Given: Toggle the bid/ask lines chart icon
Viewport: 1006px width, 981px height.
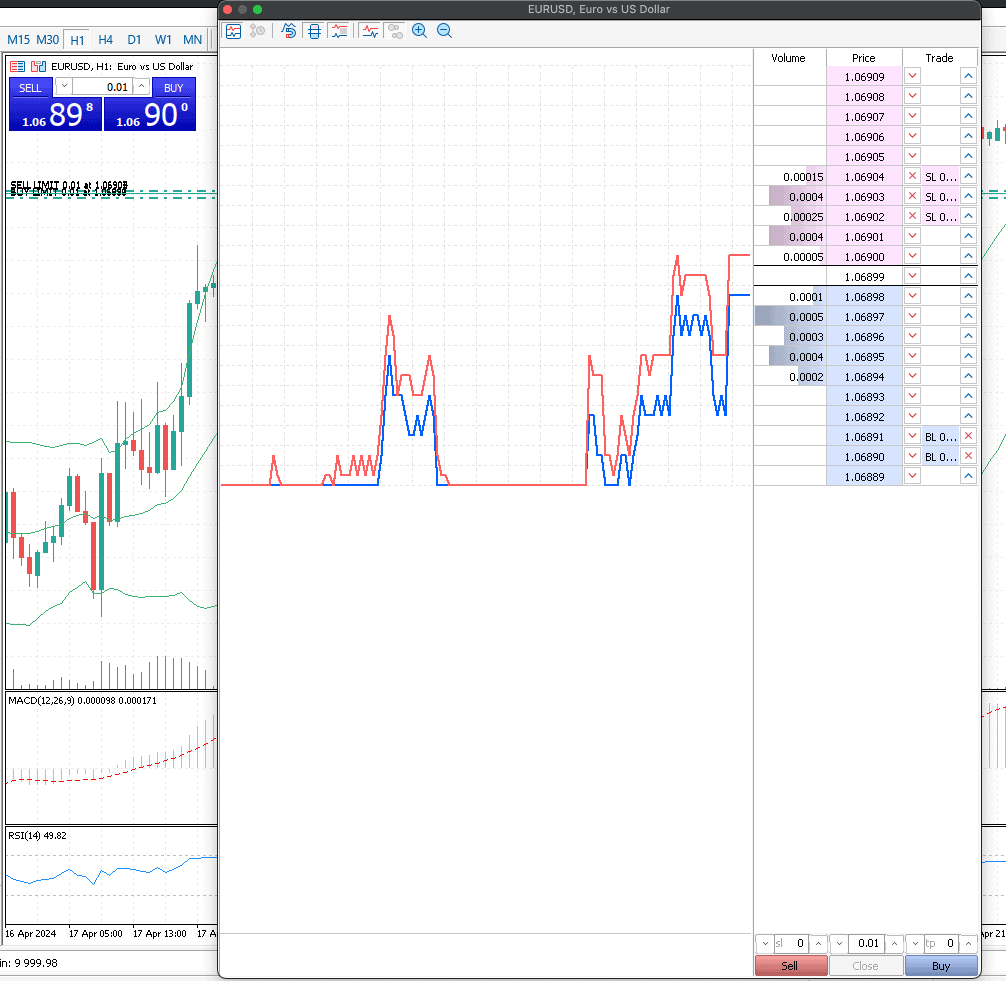Looking at the screenshot, I should [x=370, y=31].
